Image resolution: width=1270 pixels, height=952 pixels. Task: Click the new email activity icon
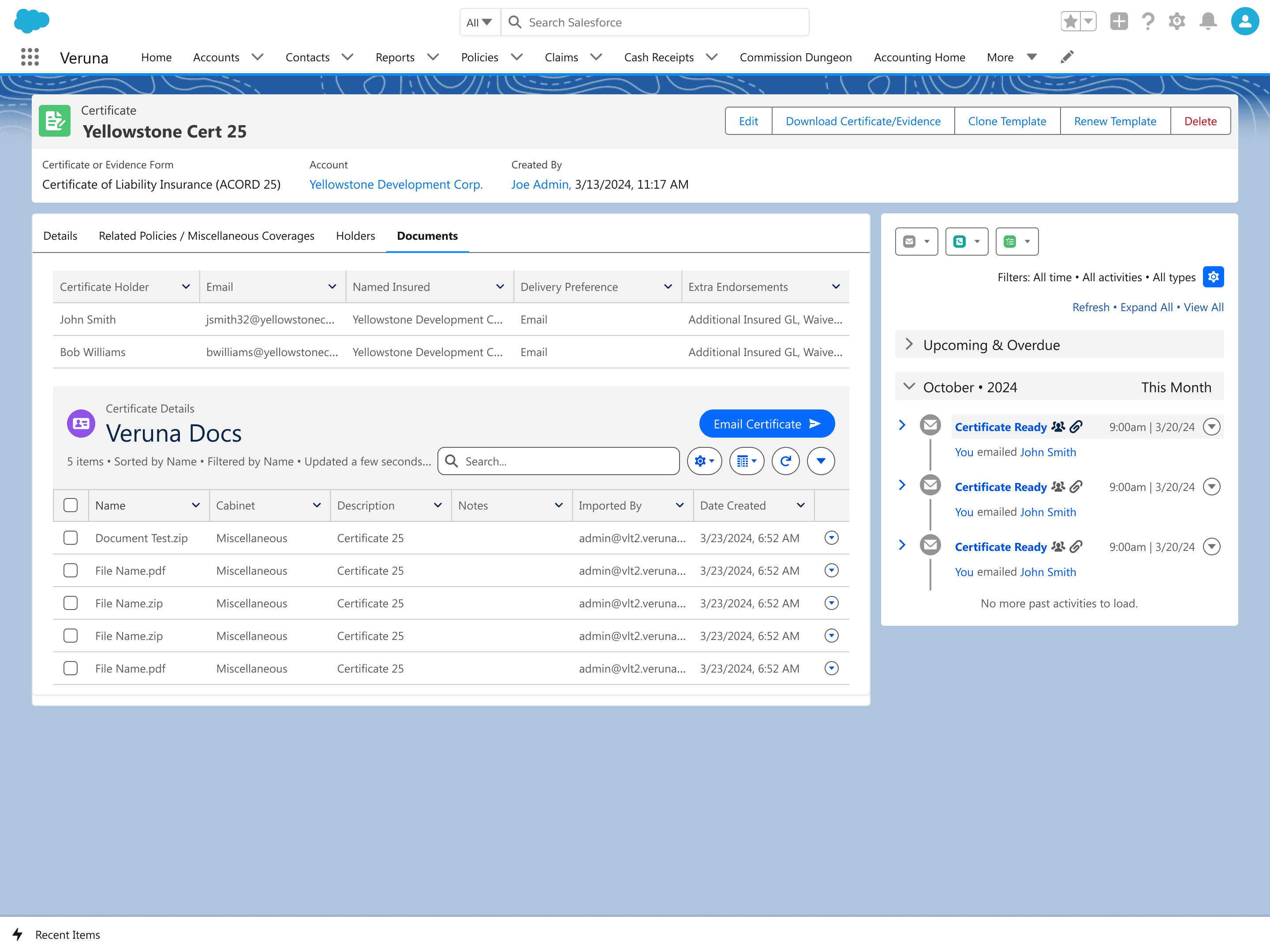click(x=909, y=242)
